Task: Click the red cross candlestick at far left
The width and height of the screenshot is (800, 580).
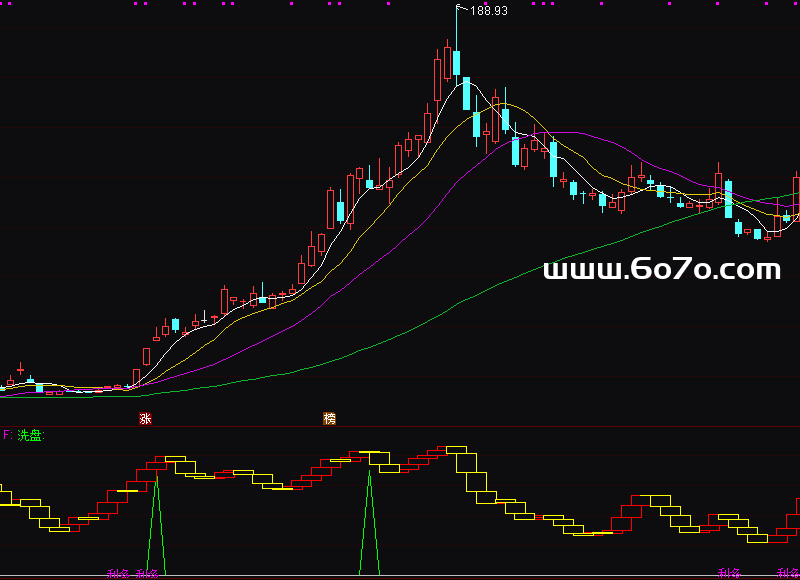Action: 20,369
